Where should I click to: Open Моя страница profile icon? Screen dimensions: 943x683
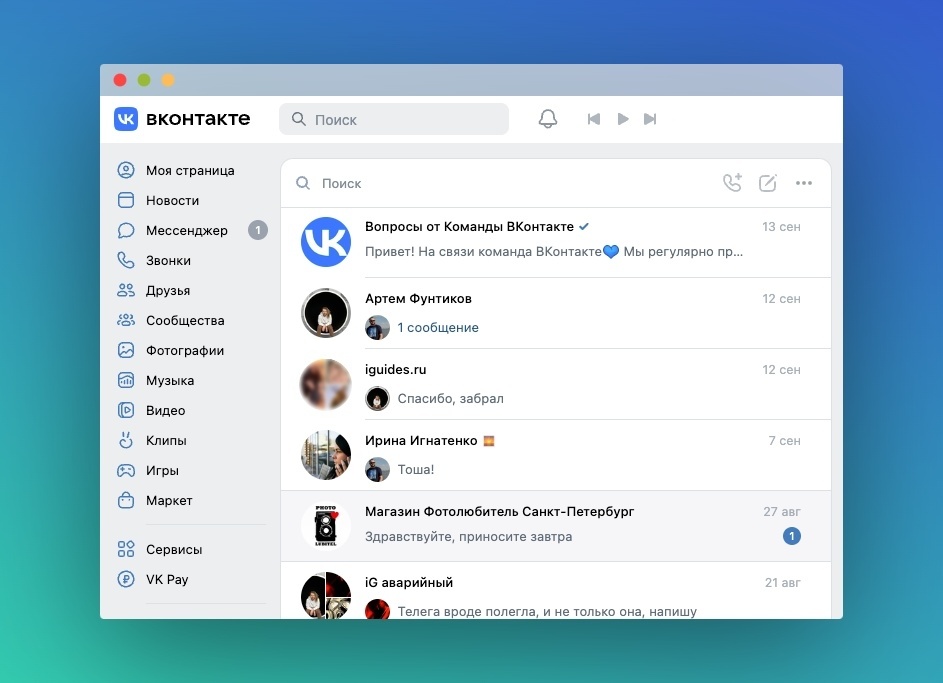tap(126, 170)
